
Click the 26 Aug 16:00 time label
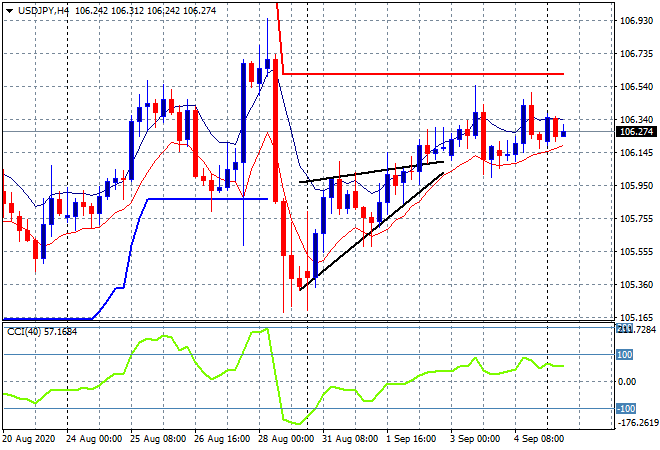222,439
